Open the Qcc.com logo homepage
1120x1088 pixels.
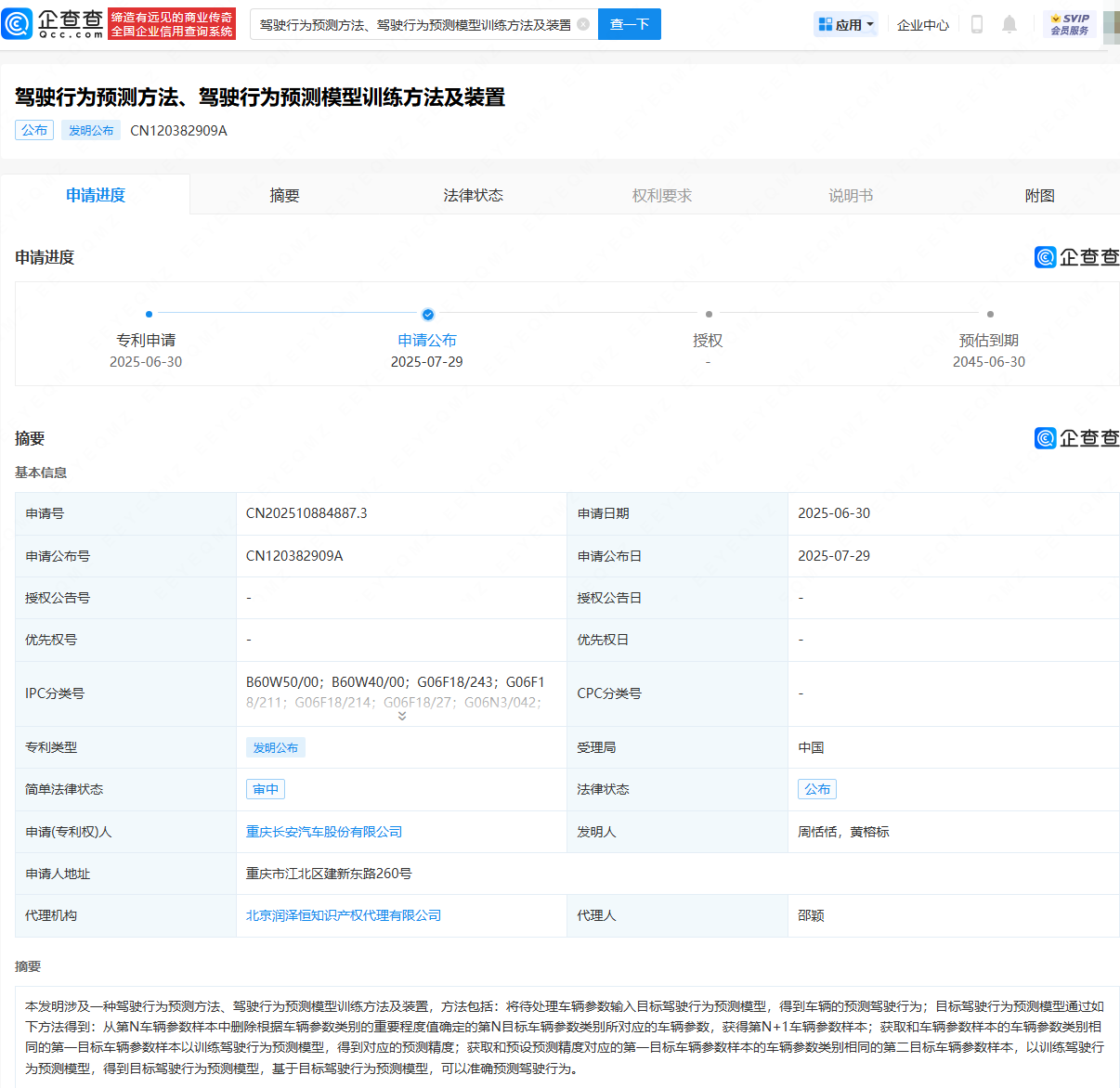pos(52,24)
